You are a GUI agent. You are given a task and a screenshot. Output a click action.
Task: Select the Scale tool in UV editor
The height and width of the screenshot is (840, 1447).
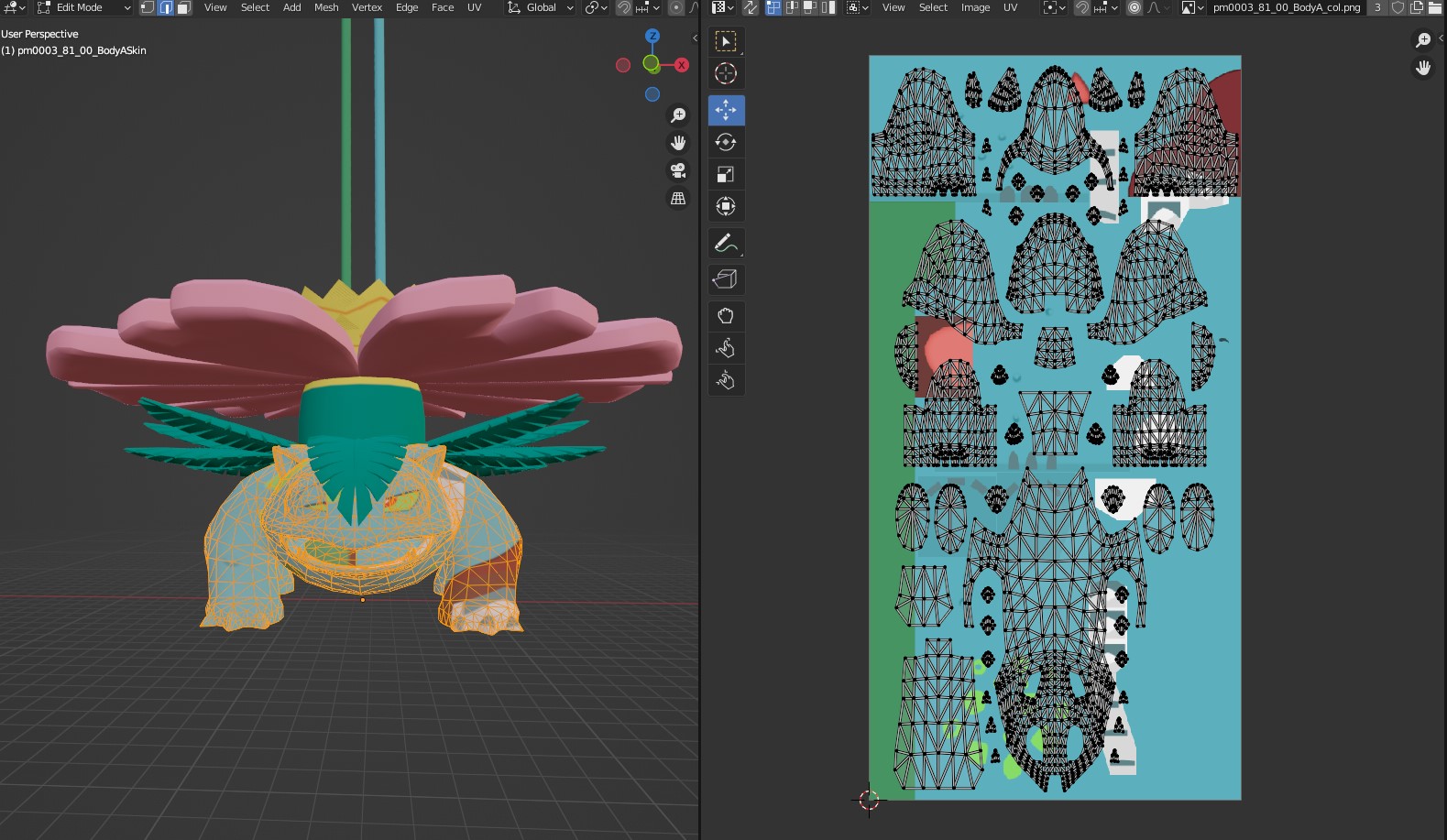coord(726,174)
